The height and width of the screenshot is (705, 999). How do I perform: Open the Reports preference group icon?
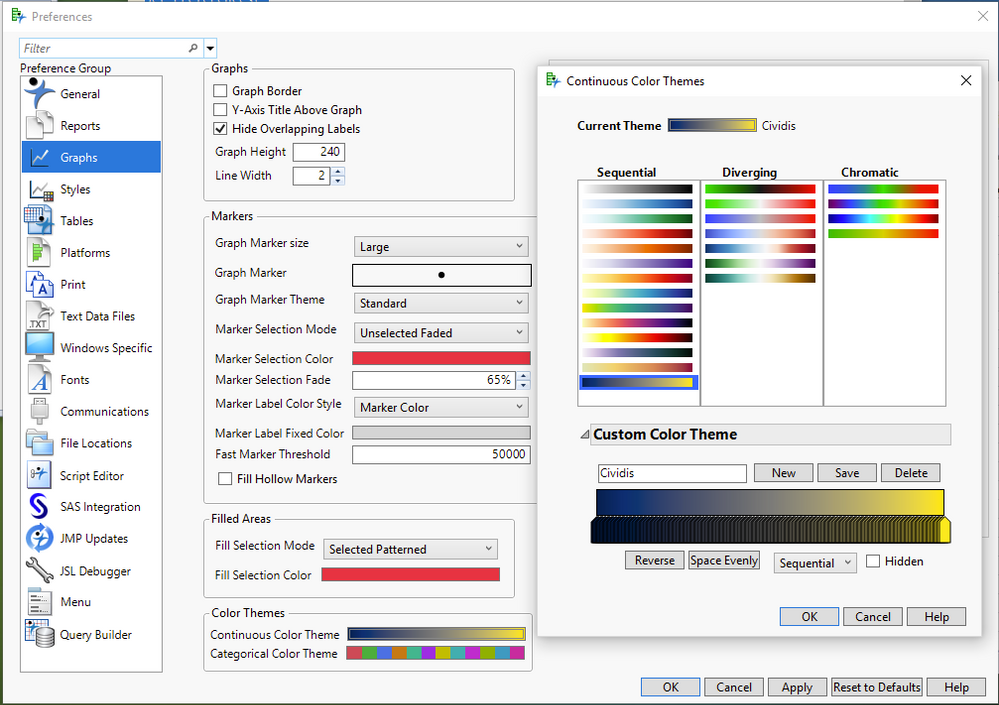click(40, 125)
